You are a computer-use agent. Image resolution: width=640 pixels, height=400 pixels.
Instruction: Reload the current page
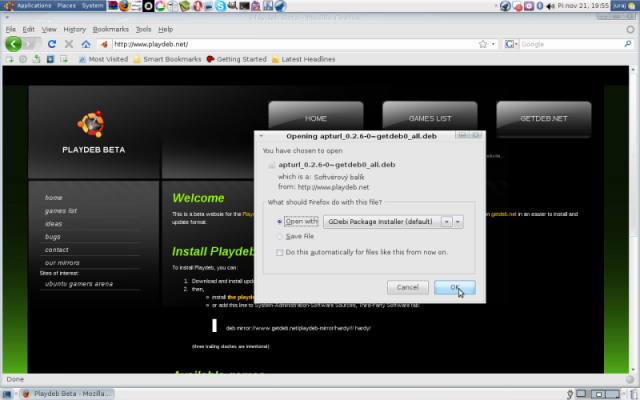pos(51,44)
